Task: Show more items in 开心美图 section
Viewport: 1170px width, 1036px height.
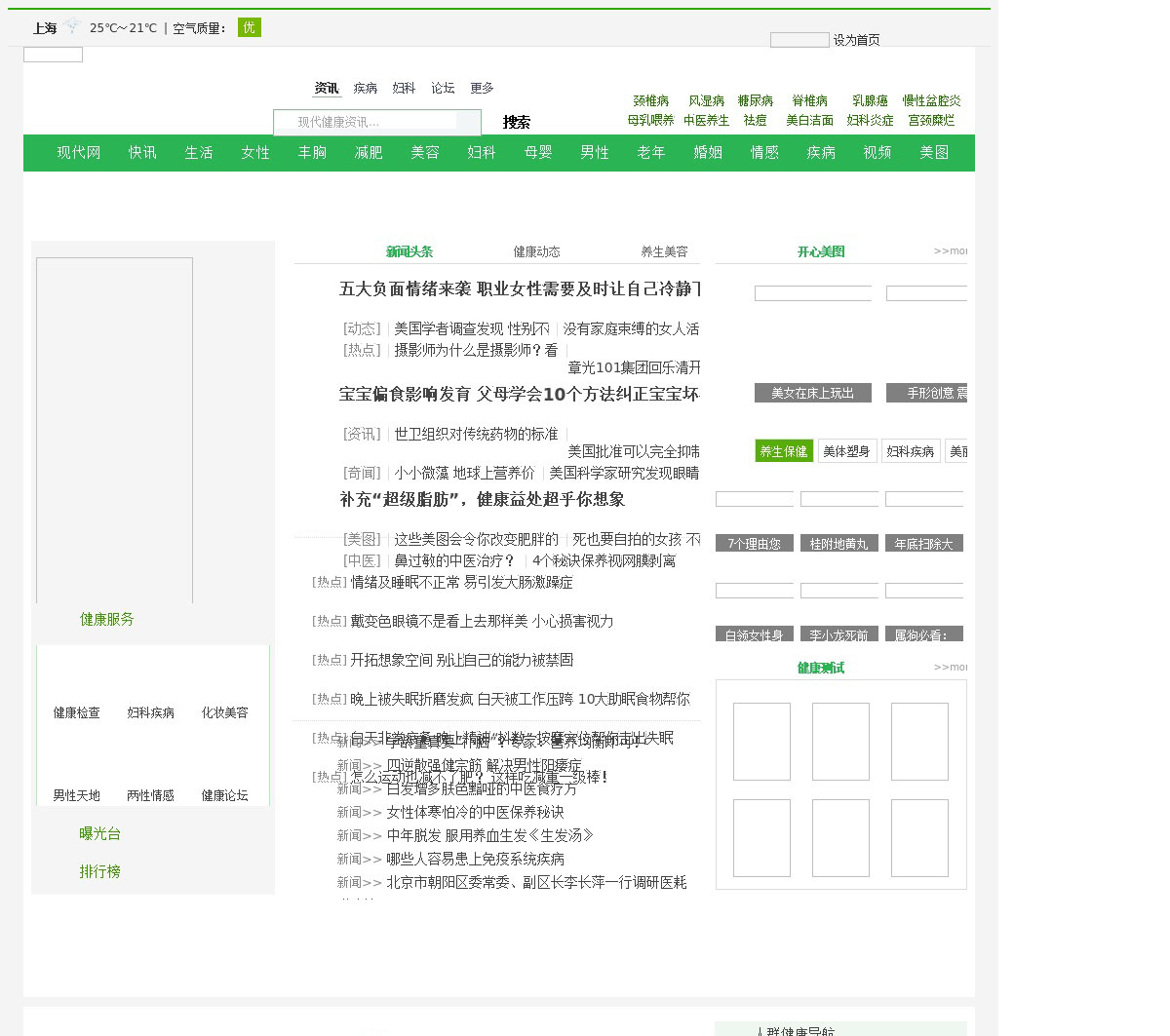Action: (x=950, y=251)
